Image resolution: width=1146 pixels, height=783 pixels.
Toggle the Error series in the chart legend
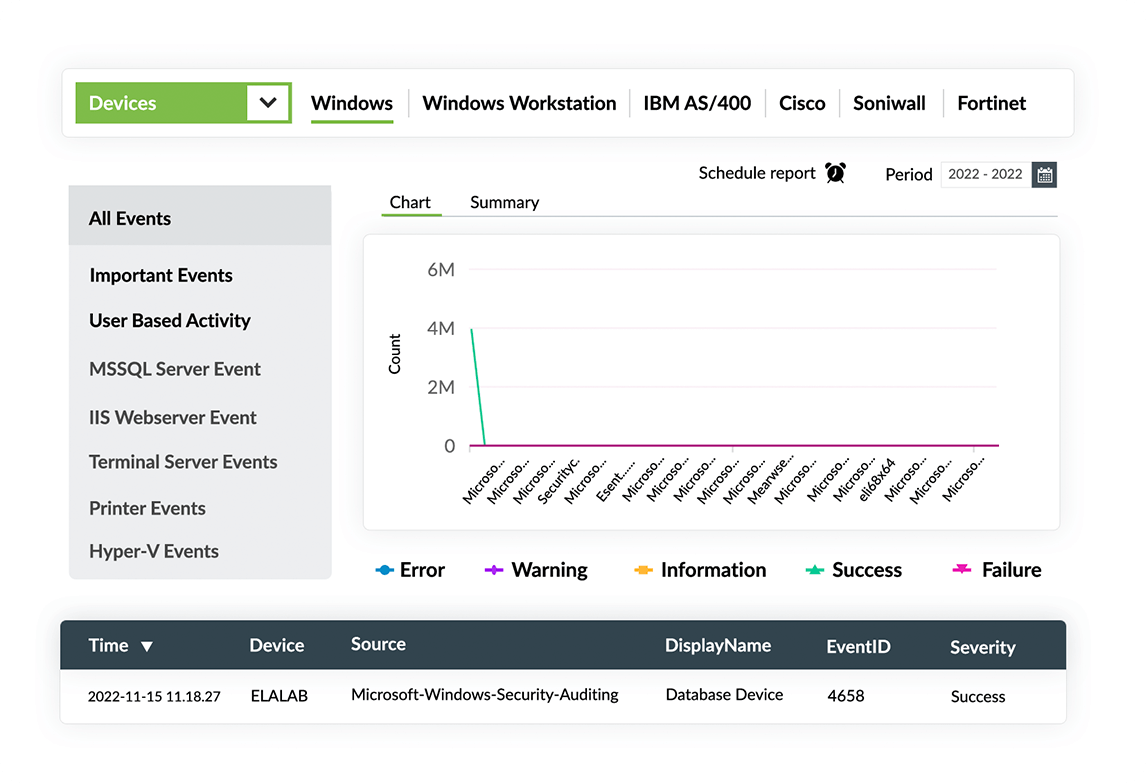(410, 569)
